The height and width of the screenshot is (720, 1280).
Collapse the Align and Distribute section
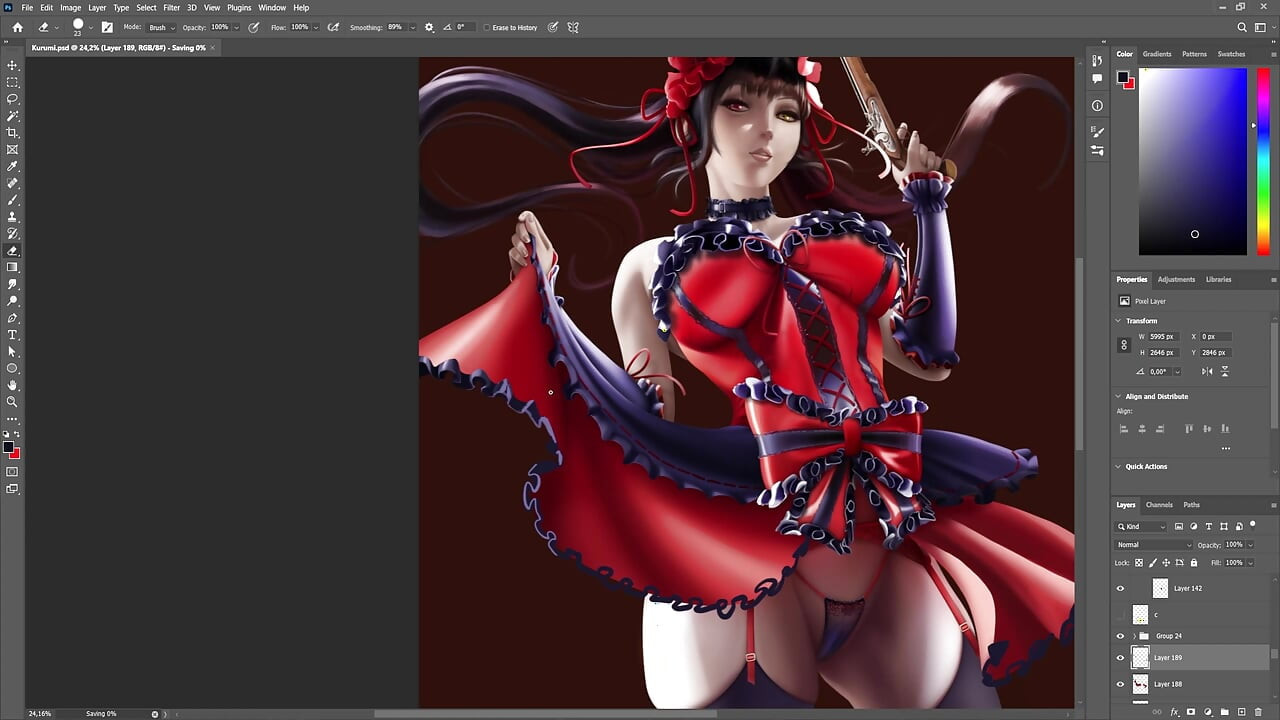1118,396
